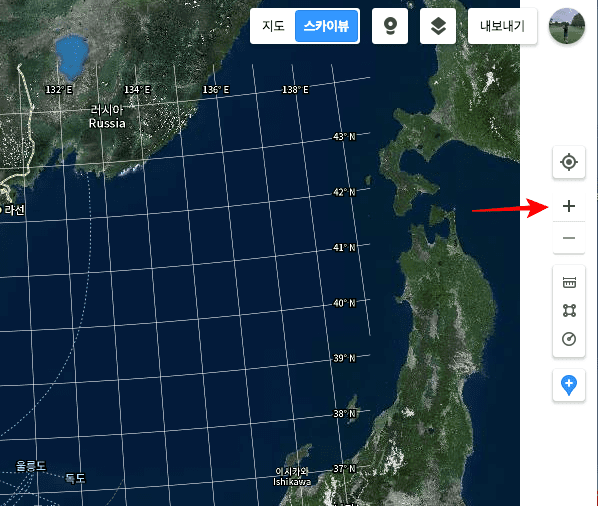The image size is (598, 506).
Task: Click the 43° N latitude label
Action: (x=344, y=137)
